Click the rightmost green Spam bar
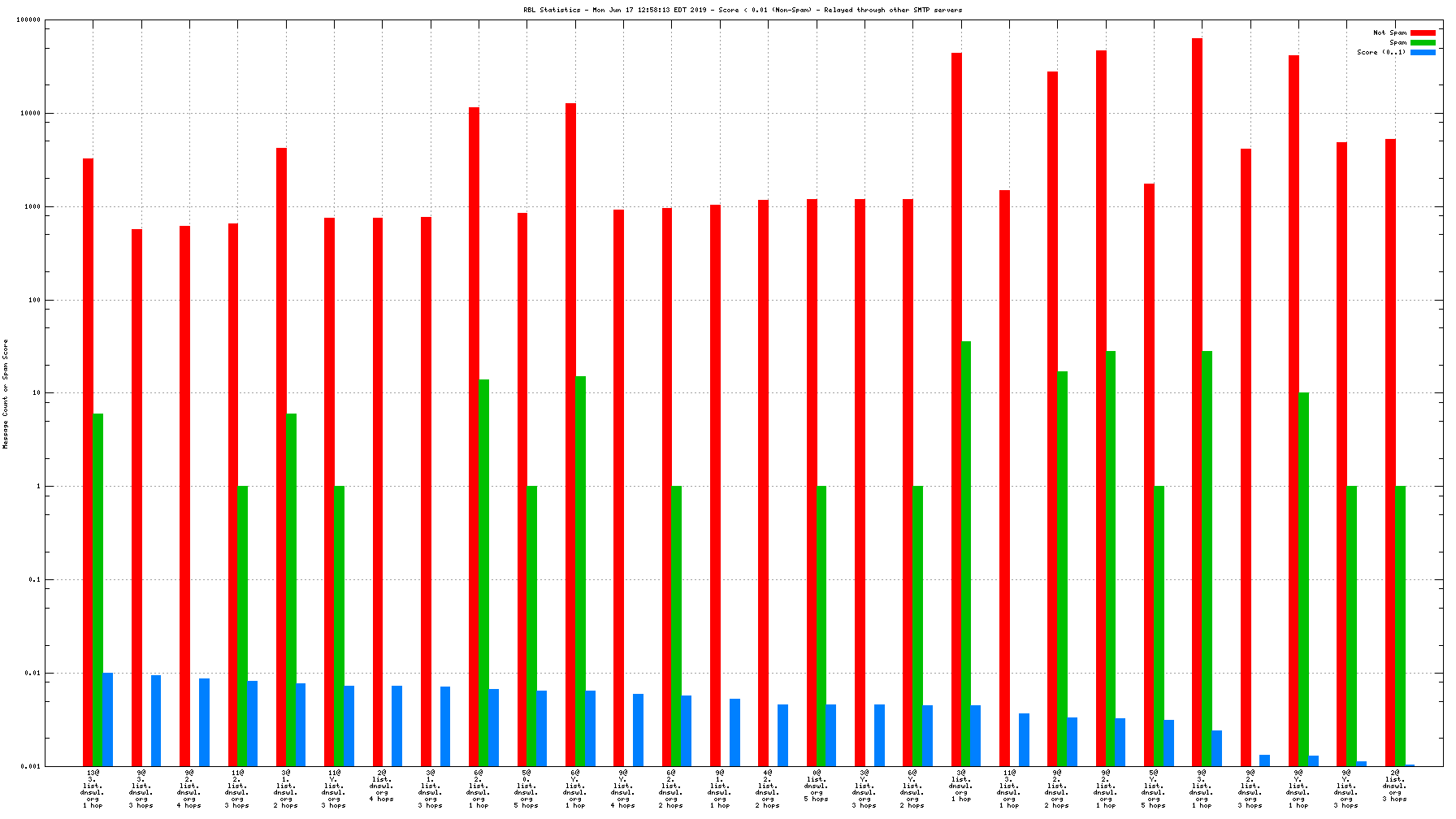This screenshot has width=1456, height=819. (x=1400, y=626)
